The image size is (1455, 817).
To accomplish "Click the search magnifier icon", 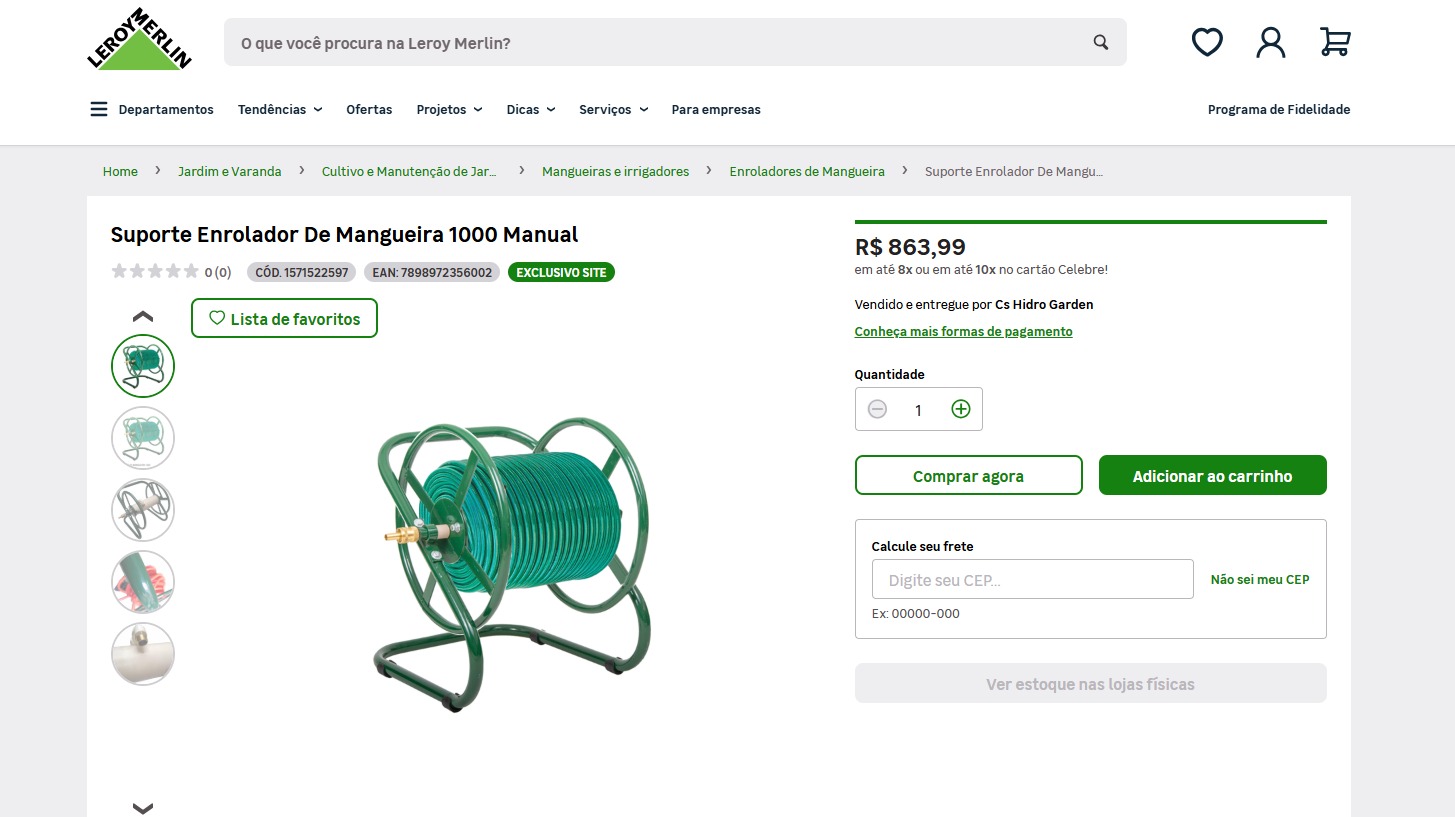I will 1101,42.
